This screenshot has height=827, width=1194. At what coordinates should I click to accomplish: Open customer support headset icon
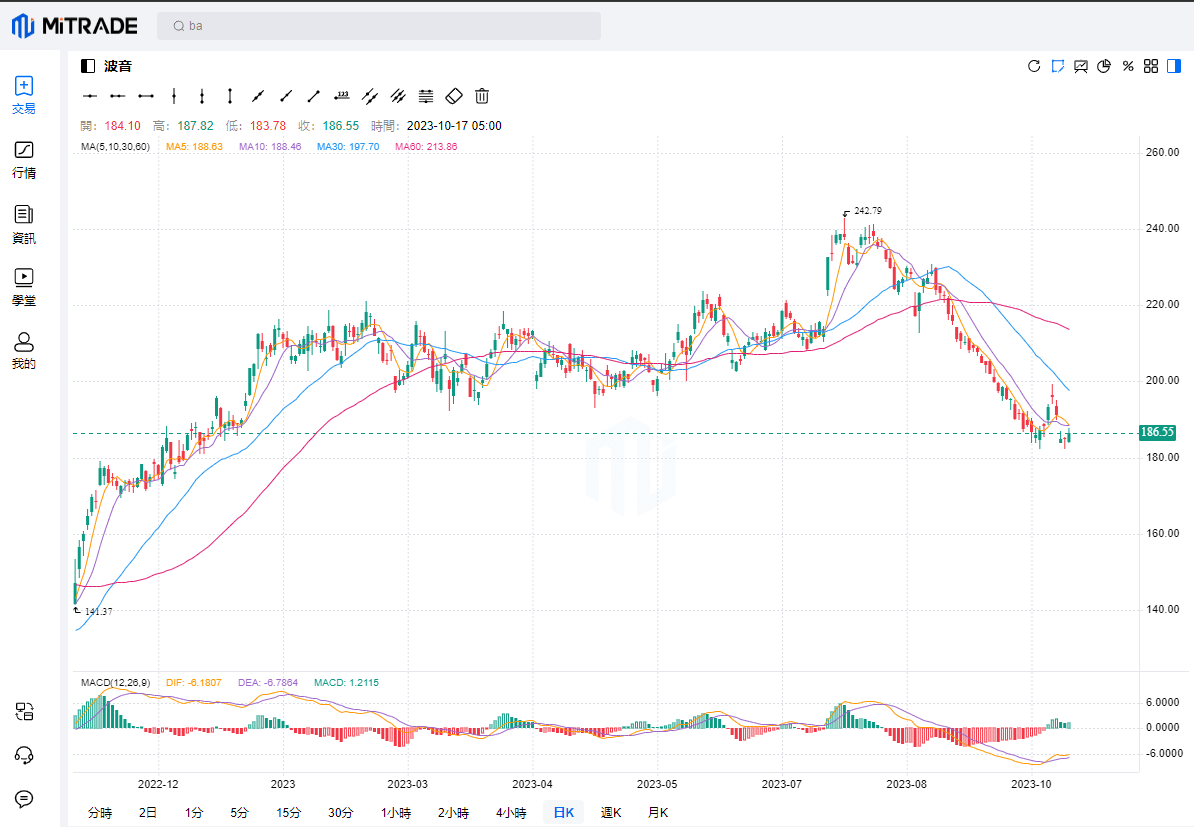tap(25, 755)
